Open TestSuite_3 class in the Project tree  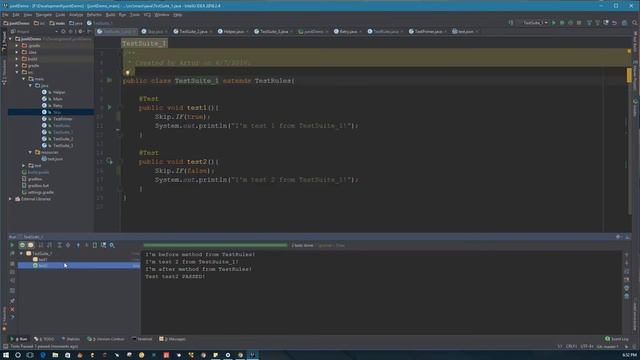point(63,145)
